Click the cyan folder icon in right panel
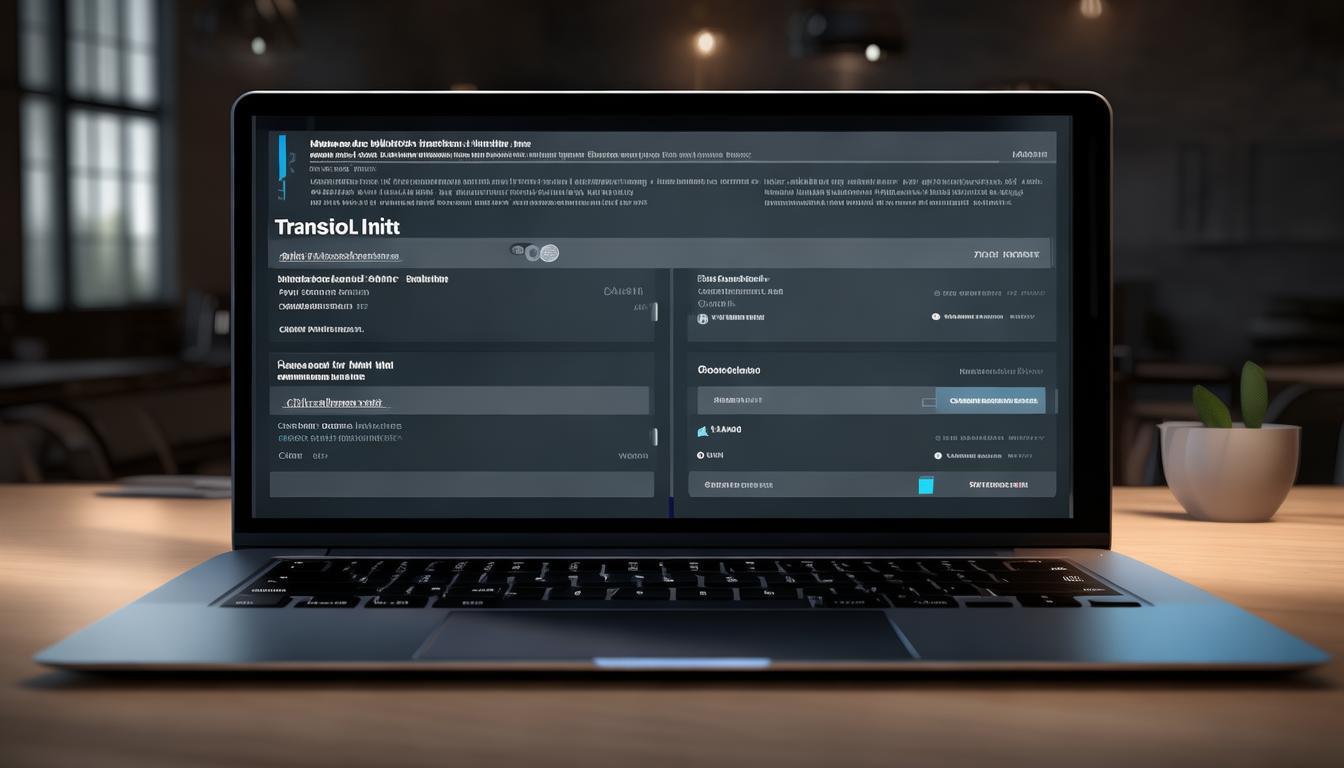This screenshot has width=1344, height=768. 703,430
